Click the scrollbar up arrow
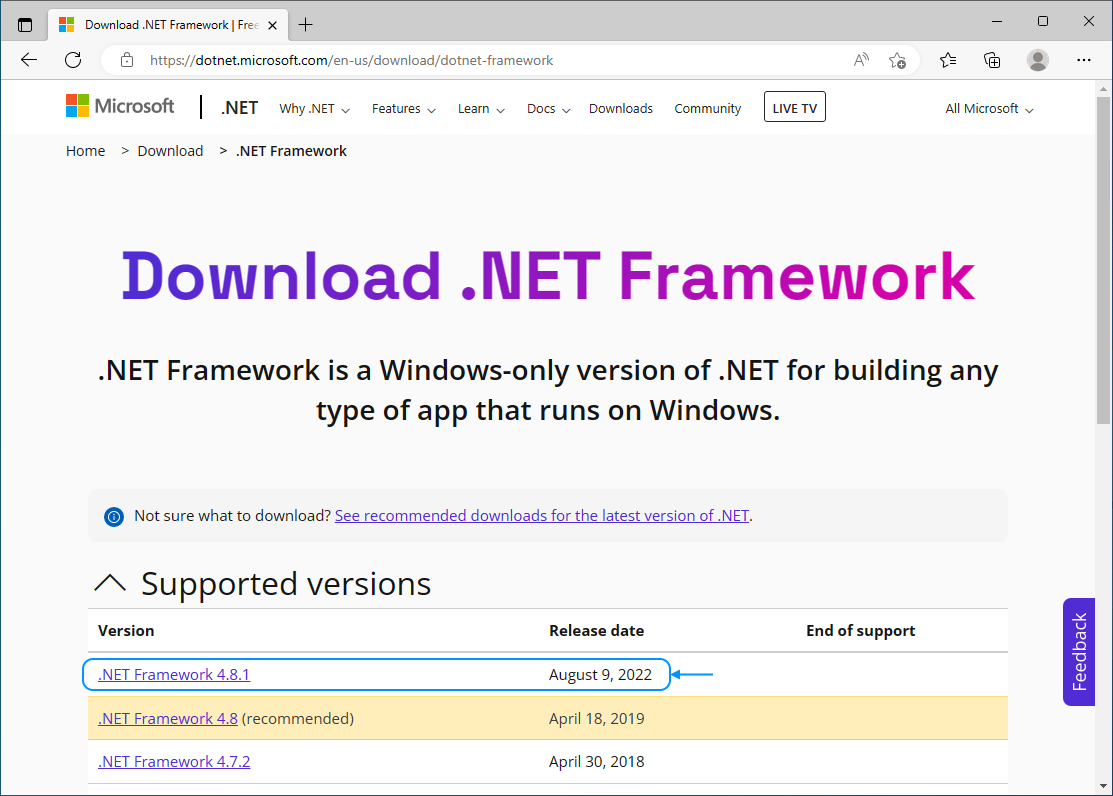The width and height of the screenshot is (1113, 796). pos(1103,89)
